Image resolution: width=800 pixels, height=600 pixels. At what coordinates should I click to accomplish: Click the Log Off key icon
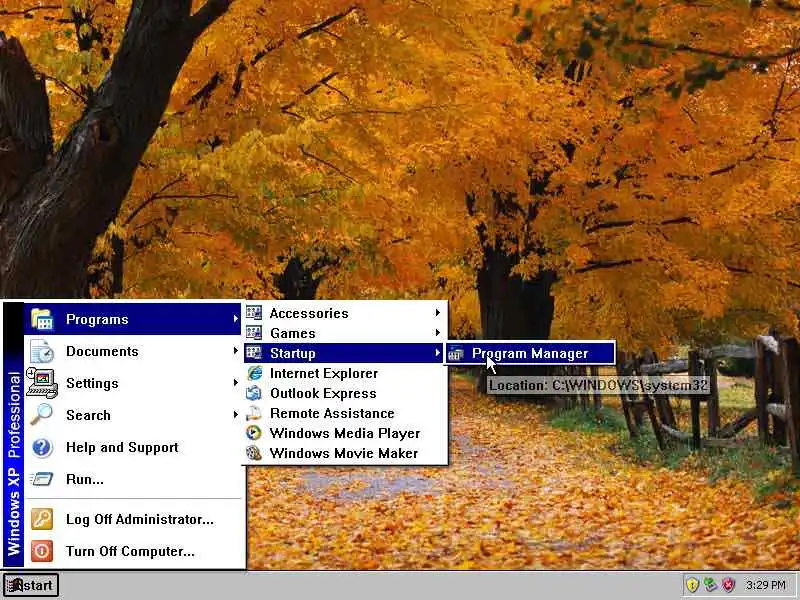pos(42,519)
